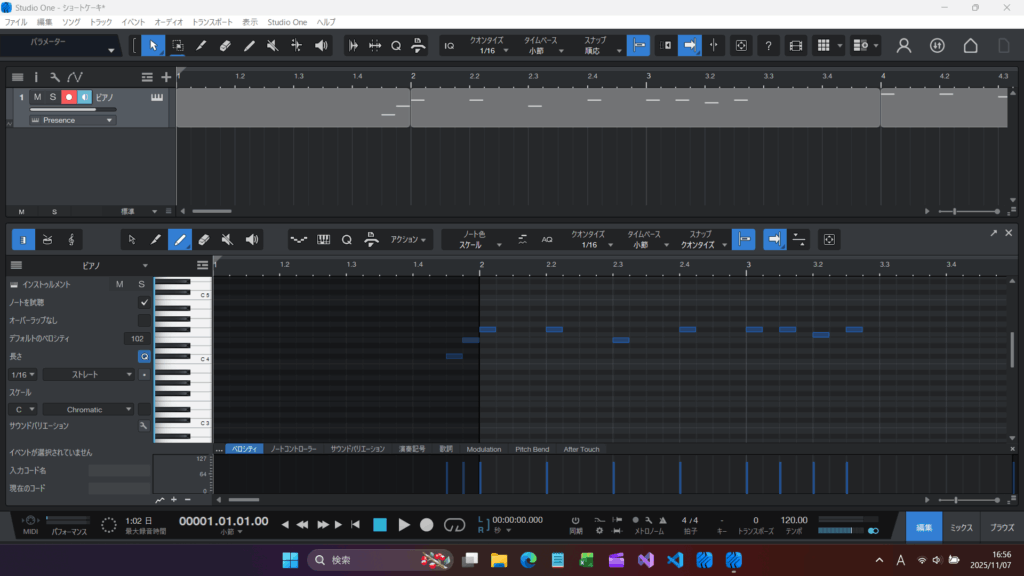
Task: Open the track inspector info icon
Action: 36,77
